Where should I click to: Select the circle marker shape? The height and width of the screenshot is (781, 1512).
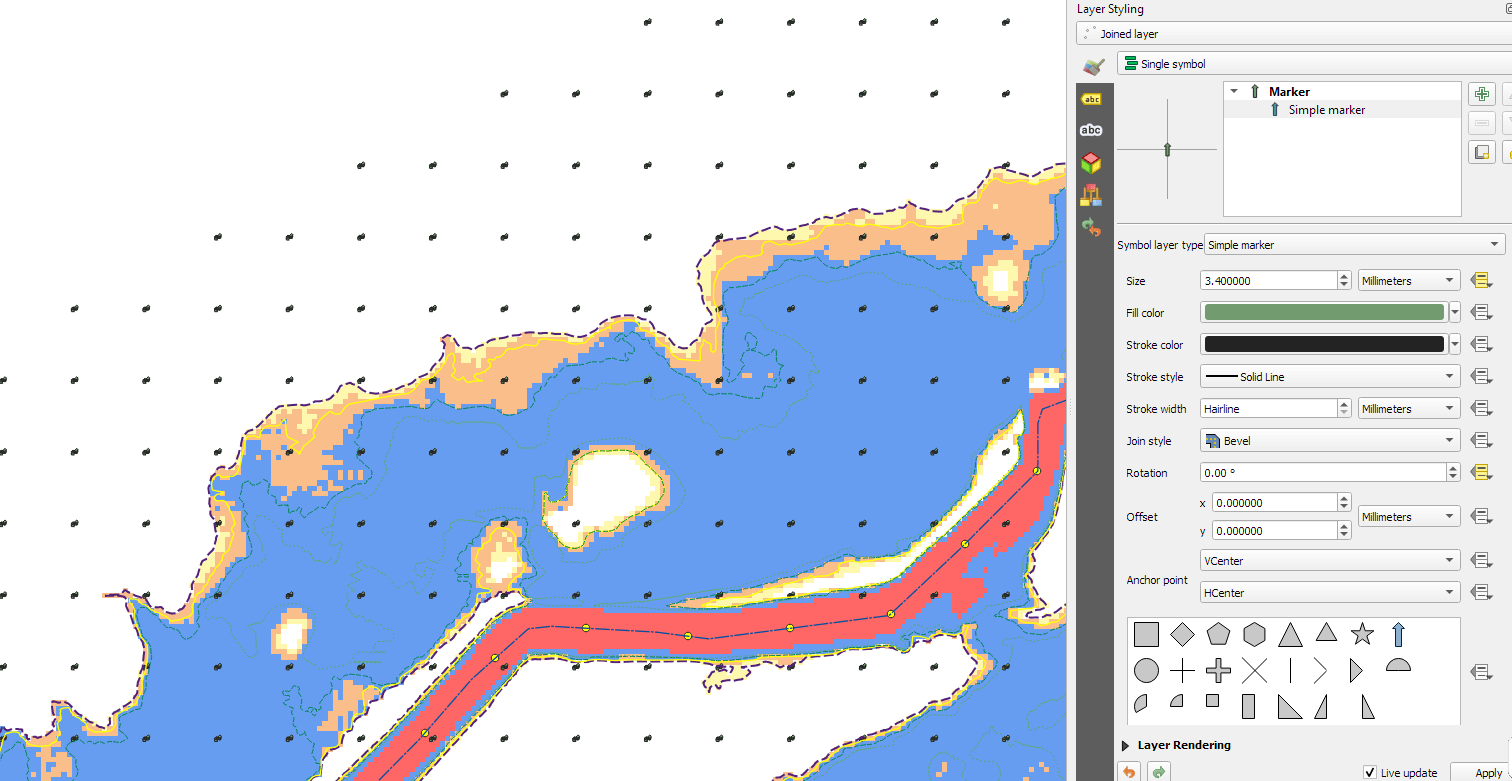pyautogui.click(x=1146, y=671)
